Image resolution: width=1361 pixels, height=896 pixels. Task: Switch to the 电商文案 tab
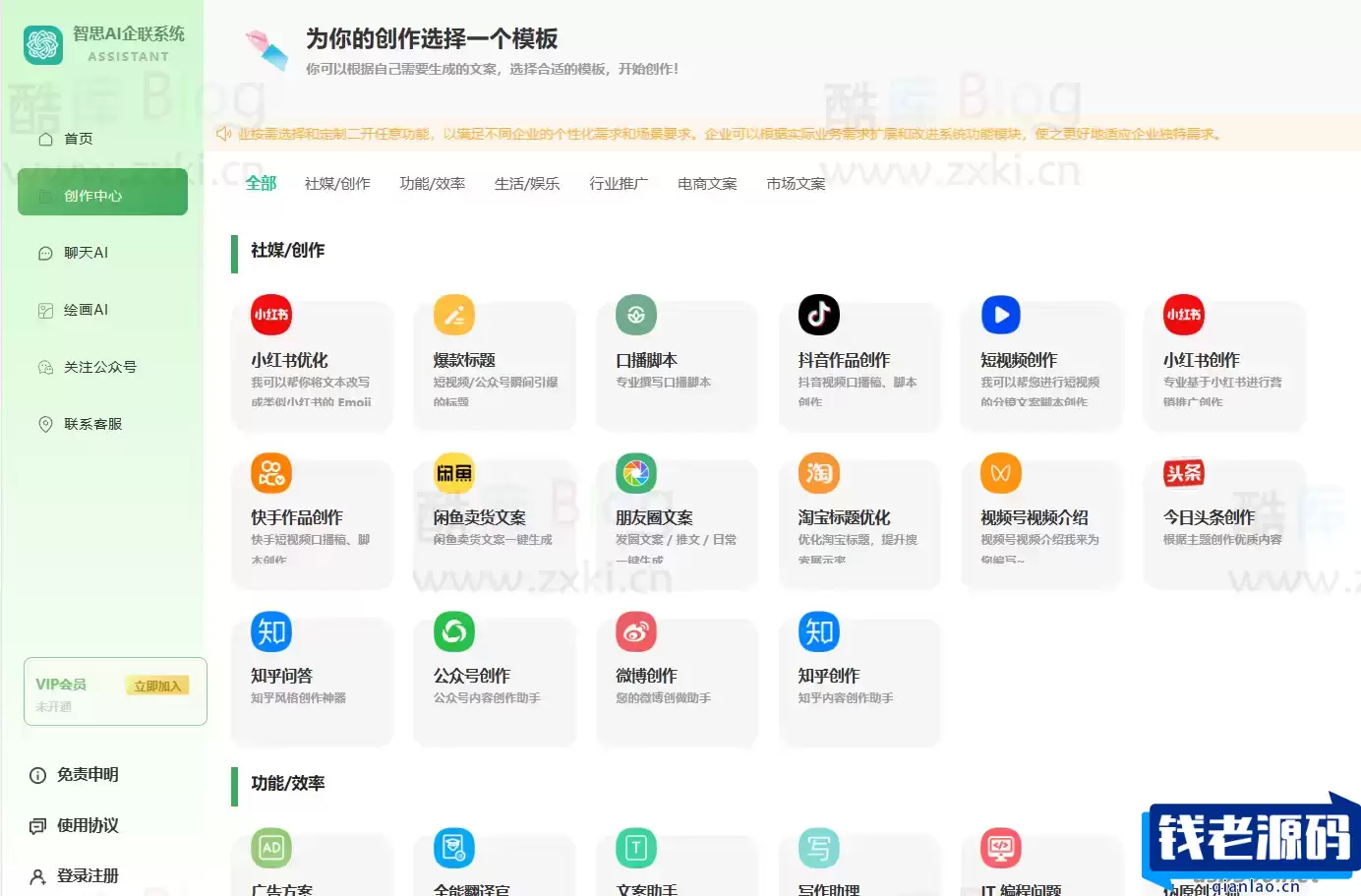point(707,183)
